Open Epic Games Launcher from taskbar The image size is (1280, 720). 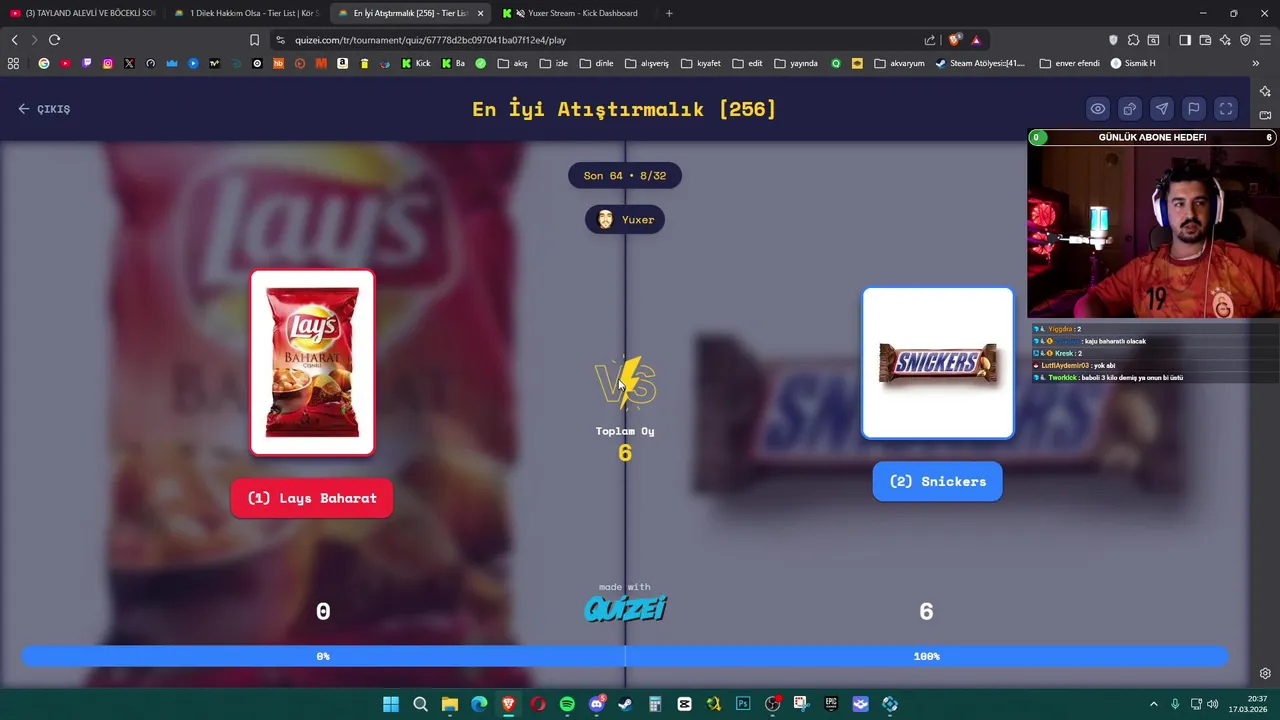[831, 704]
